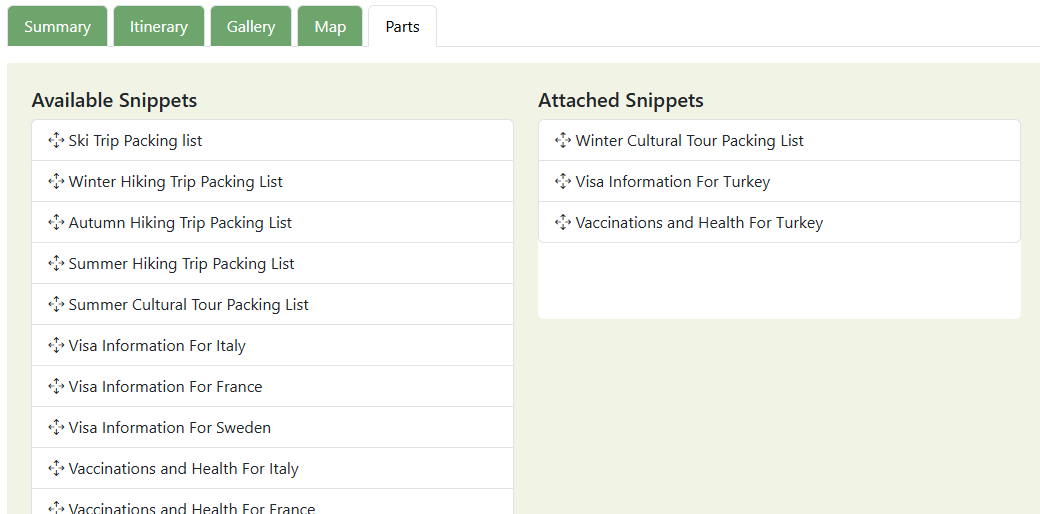
Task: Click move icon beside Ski Trip Packing list
Action: [x=56, y=140]
